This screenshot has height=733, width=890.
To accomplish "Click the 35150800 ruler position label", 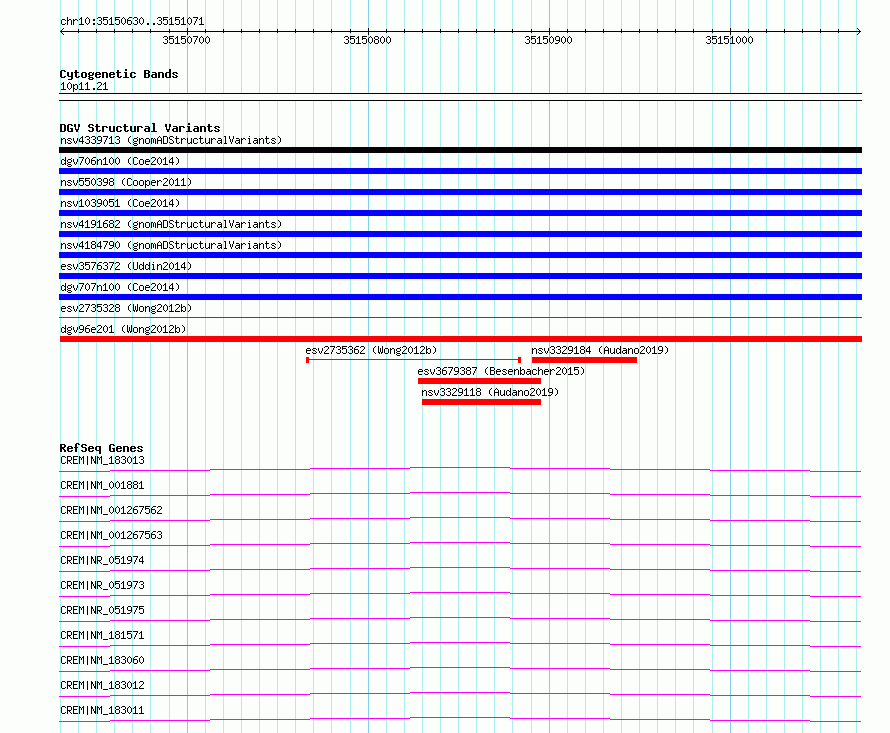I will (x=367, y=40).
